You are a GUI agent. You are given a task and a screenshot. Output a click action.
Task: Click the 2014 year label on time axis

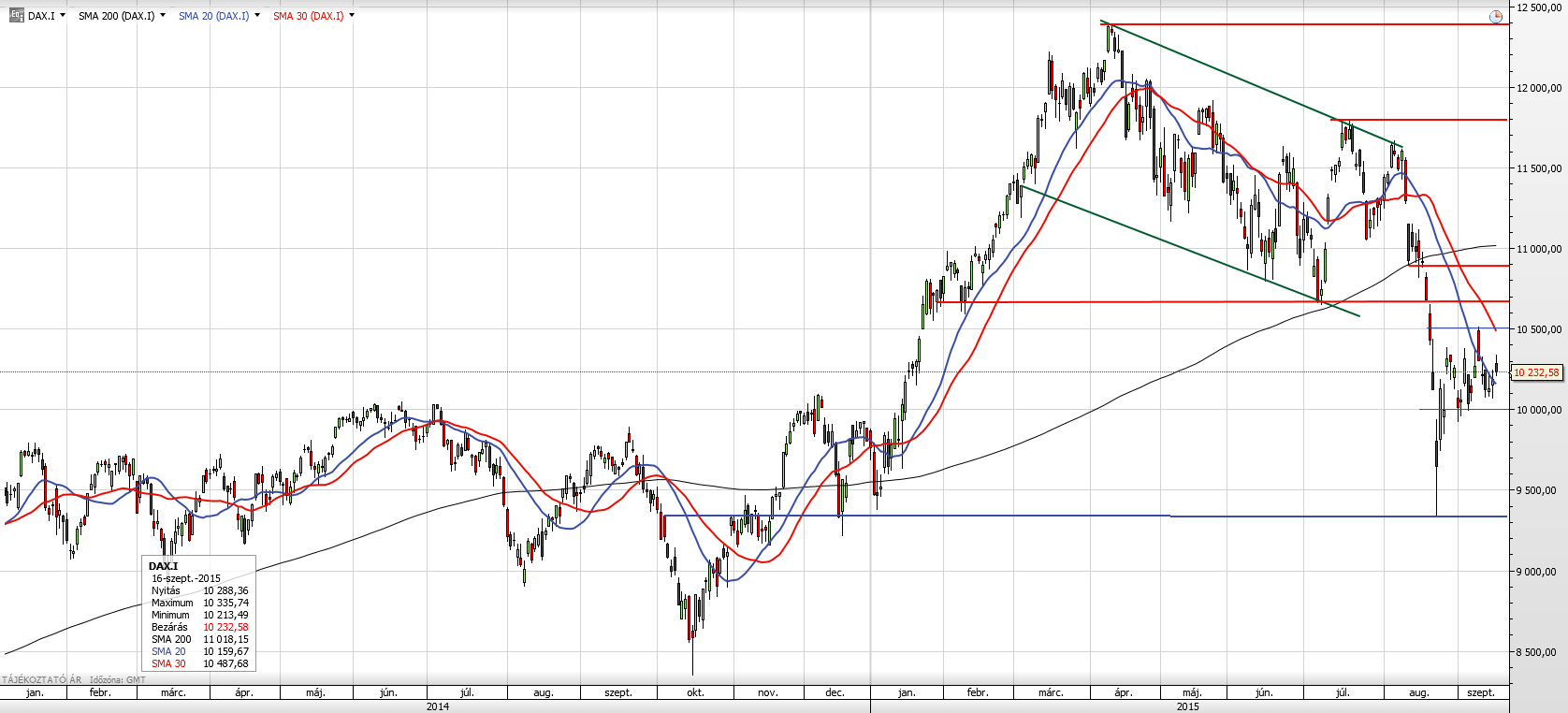point(437,706)
